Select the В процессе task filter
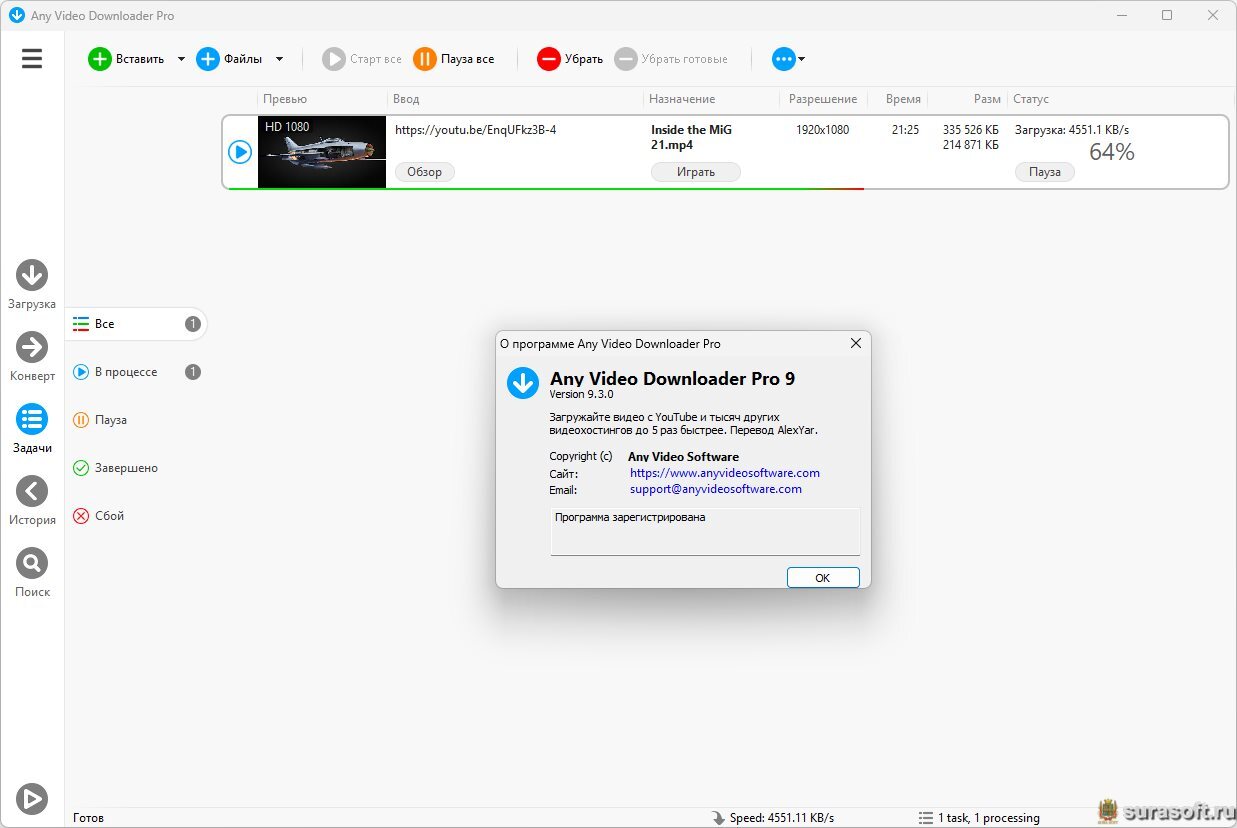Image resolution: width=1237 pixels, height=828 pixels. [136, 372]
